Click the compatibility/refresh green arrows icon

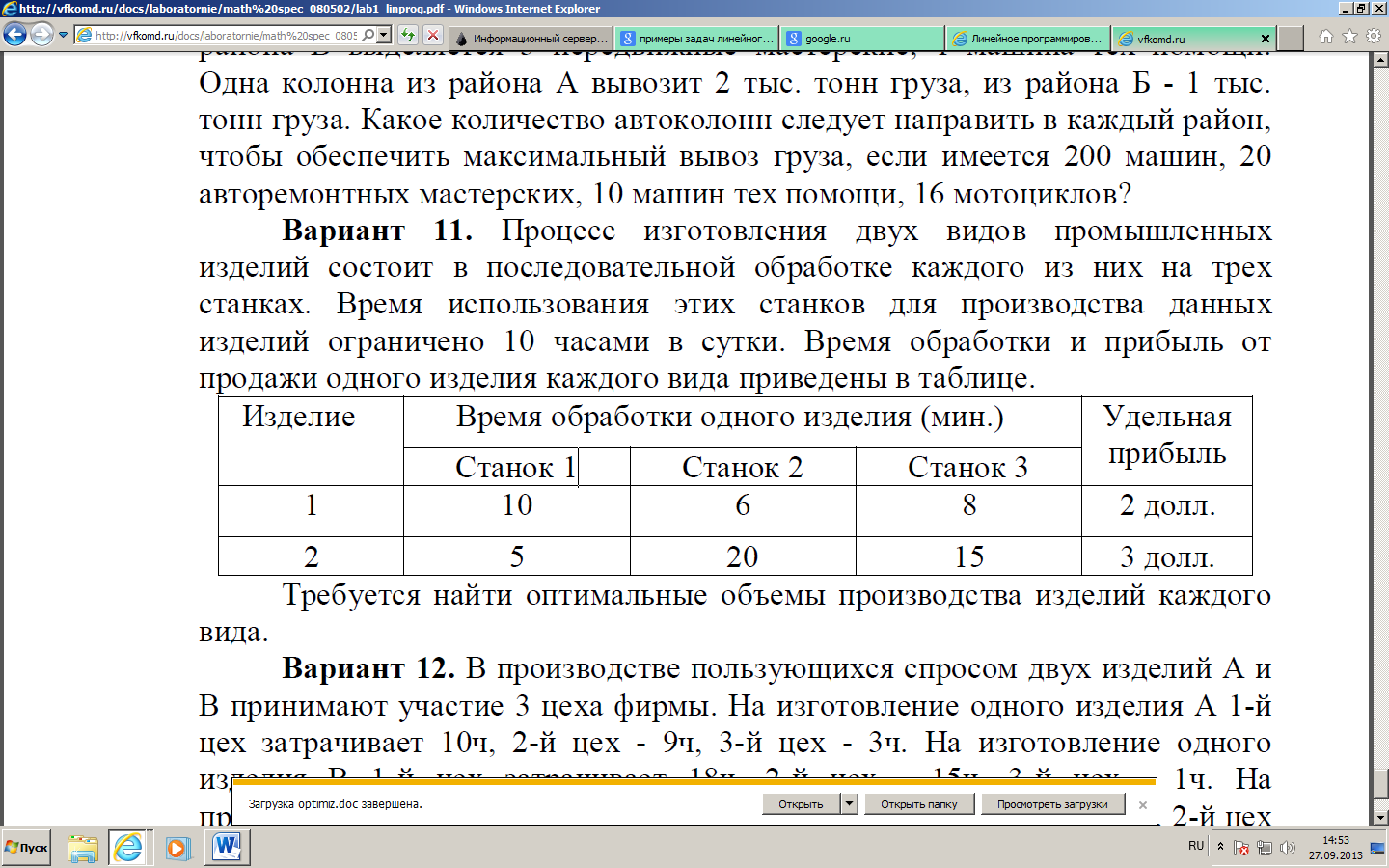click(x=408, y=36)
